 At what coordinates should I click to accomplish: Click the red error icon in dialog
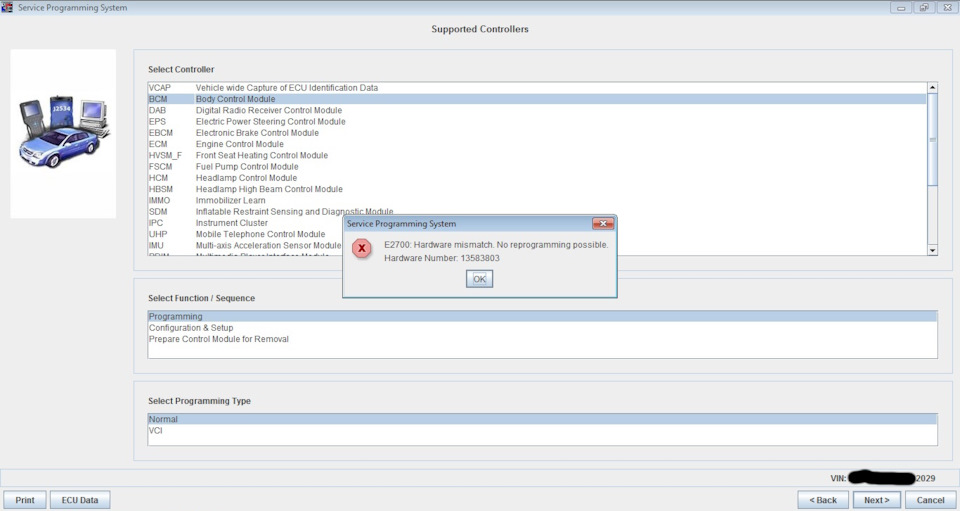tap(361, 248)
